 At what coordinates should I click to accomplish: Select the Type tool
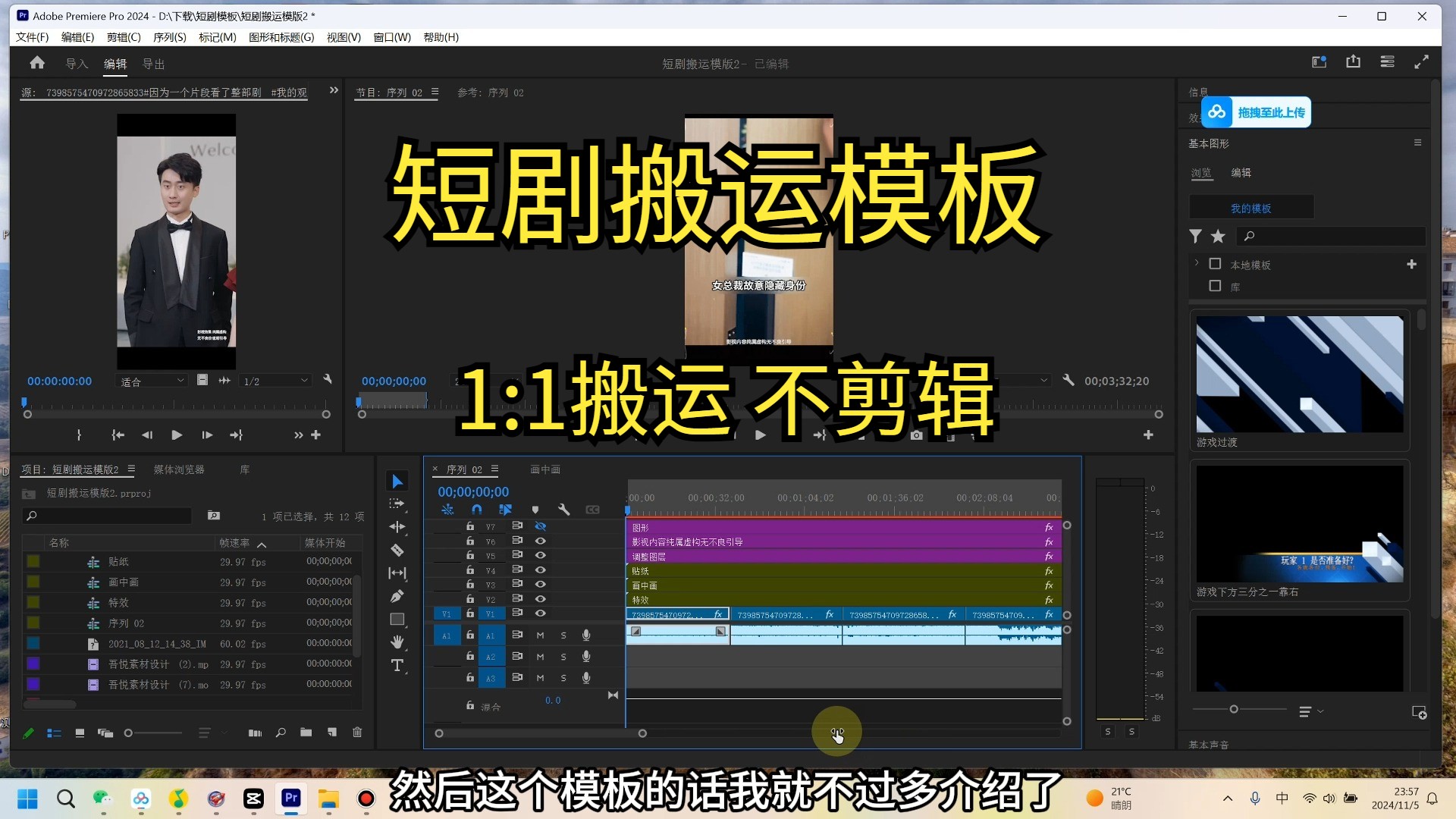tap(397, 666)
